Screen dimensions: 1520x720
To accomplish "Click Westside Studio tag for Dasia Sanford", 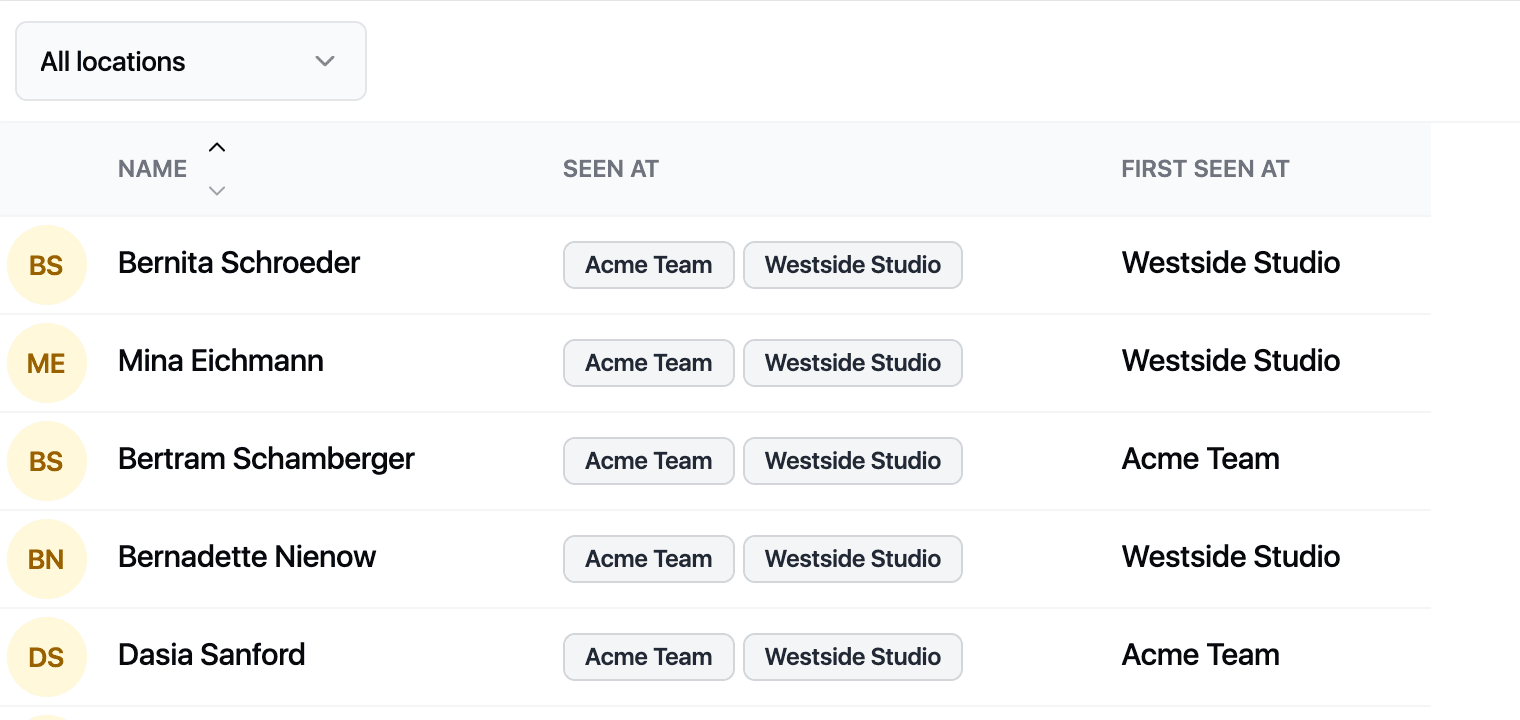I will point(853,657).
